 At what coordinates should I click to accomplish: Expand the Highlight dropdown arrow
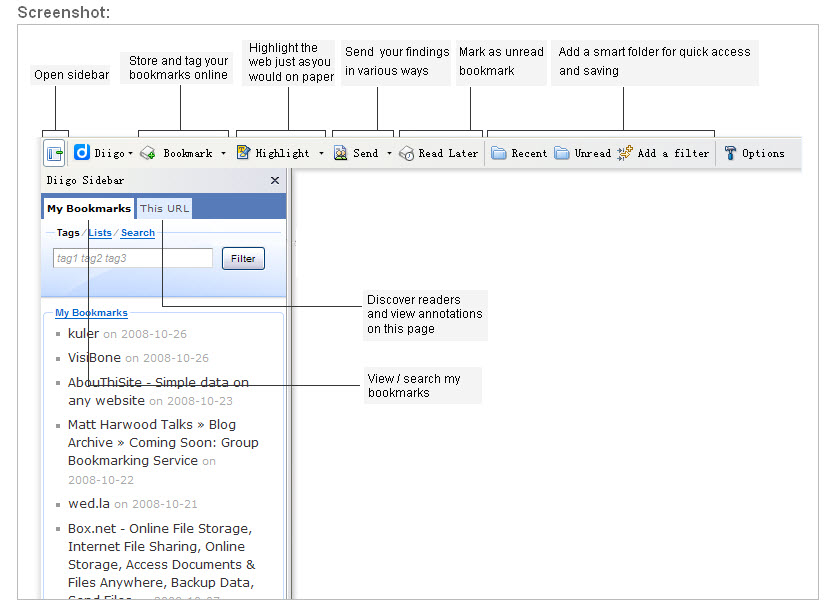321,154
